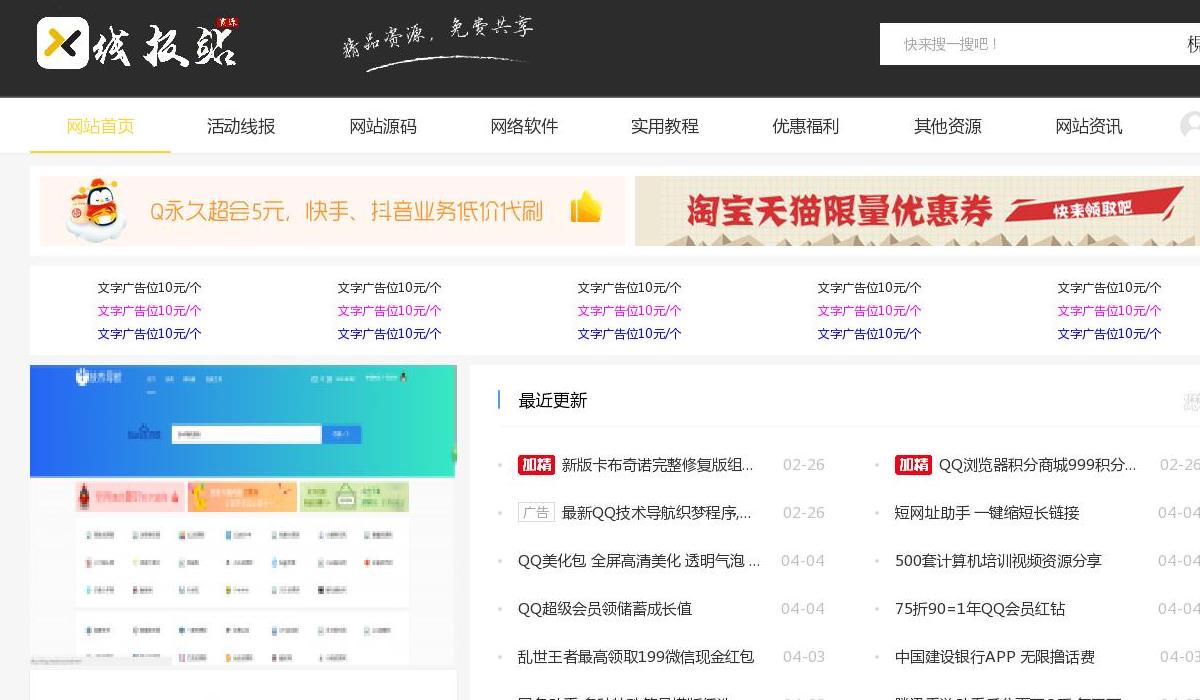Image resolution: width=1200 pixels, height=700 pixels.
Task: Open the 淘宝天猫限量优惠券 banner
Action: (x=917, y=211)
